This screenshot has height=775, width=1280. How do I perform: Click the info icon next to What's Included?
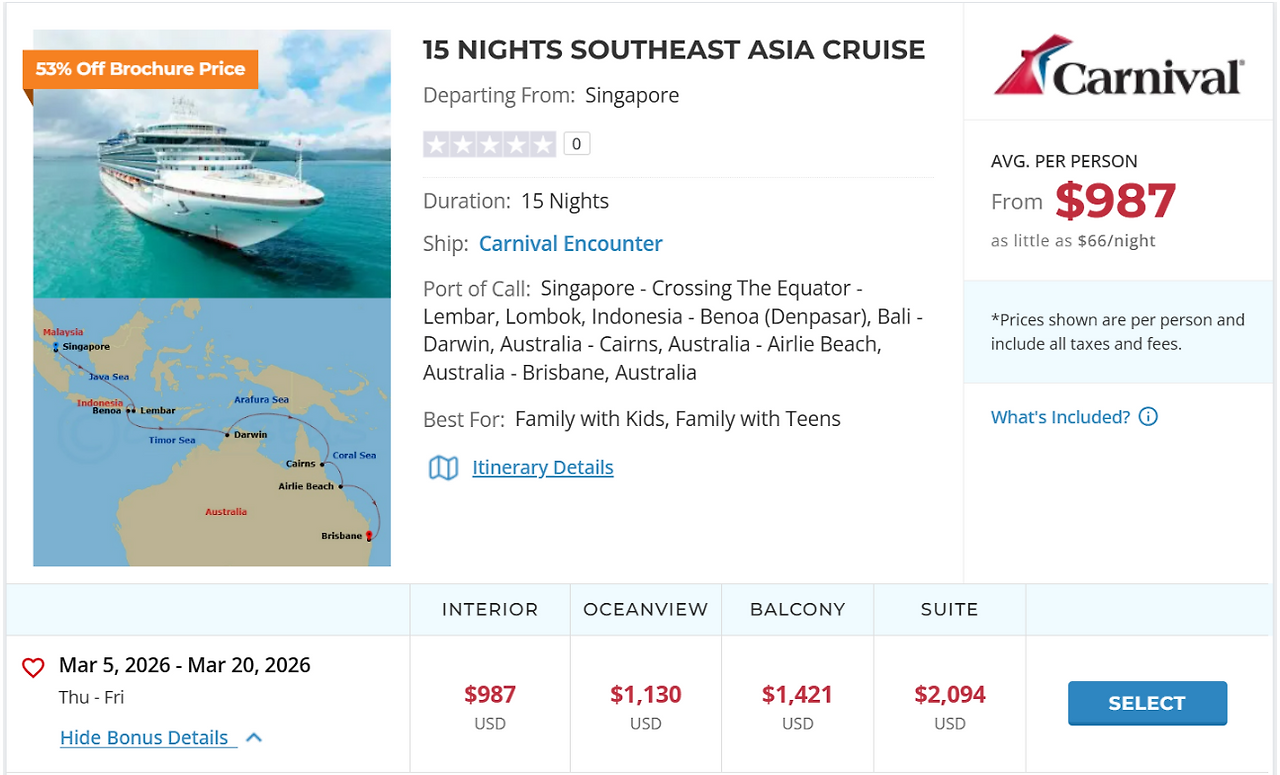[x=1148, y=417]
